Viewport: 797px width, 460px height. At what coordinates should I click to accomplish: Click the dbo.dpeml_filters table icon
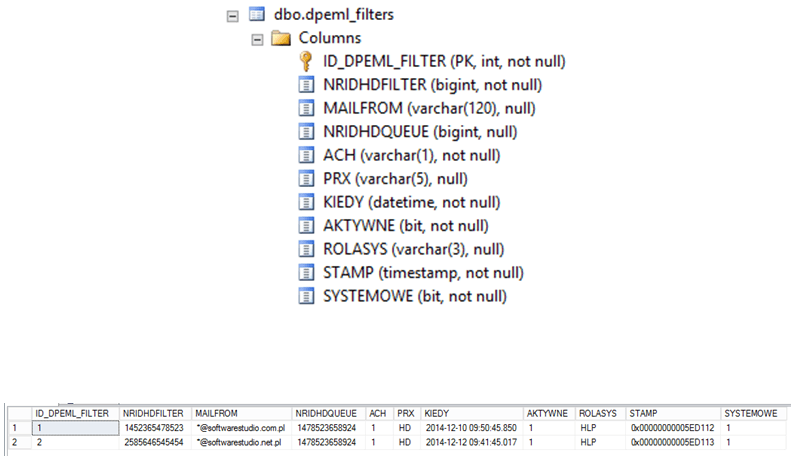pyautogui.click(x=257, y=14)
